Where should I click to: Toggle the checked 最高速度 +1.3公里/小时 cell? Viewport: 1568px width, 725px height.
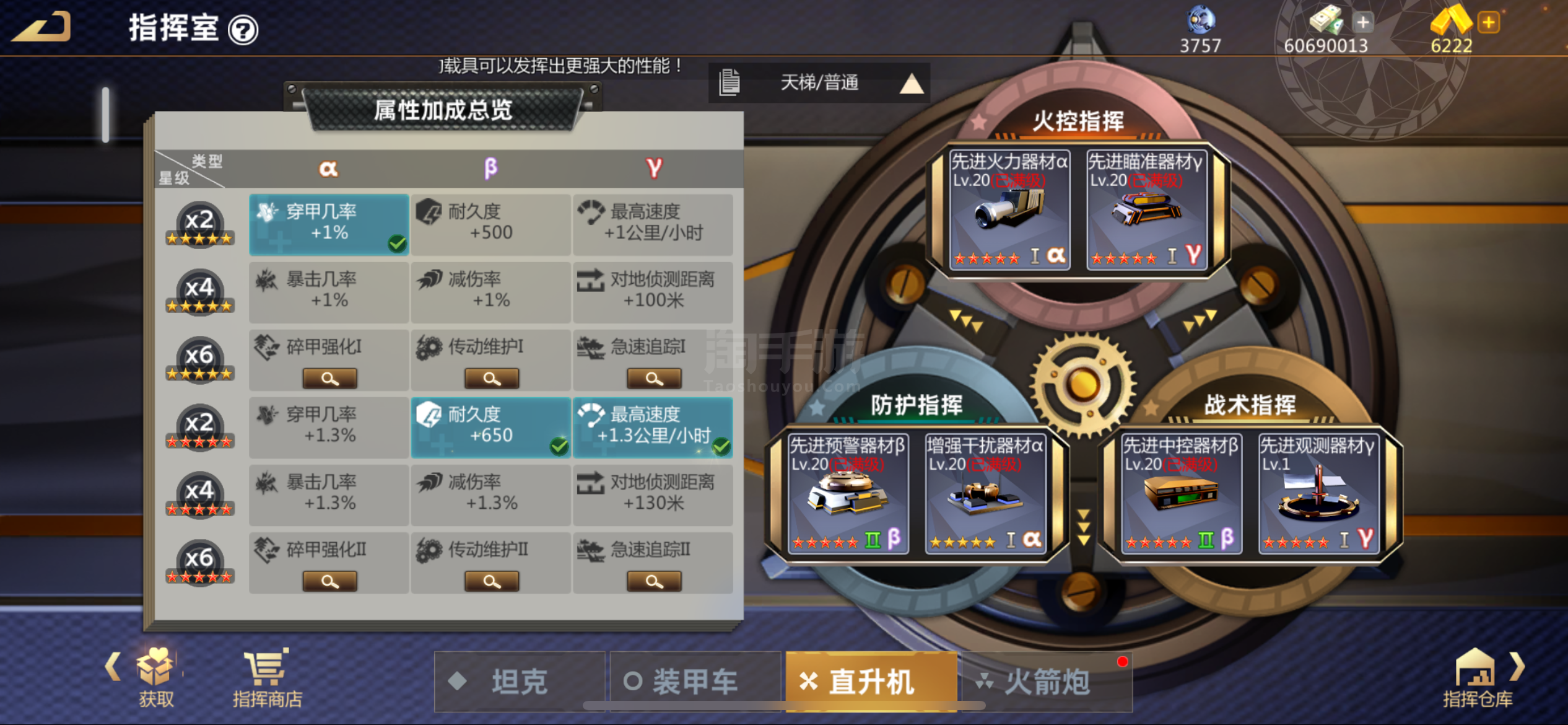[x=653, y=428]
